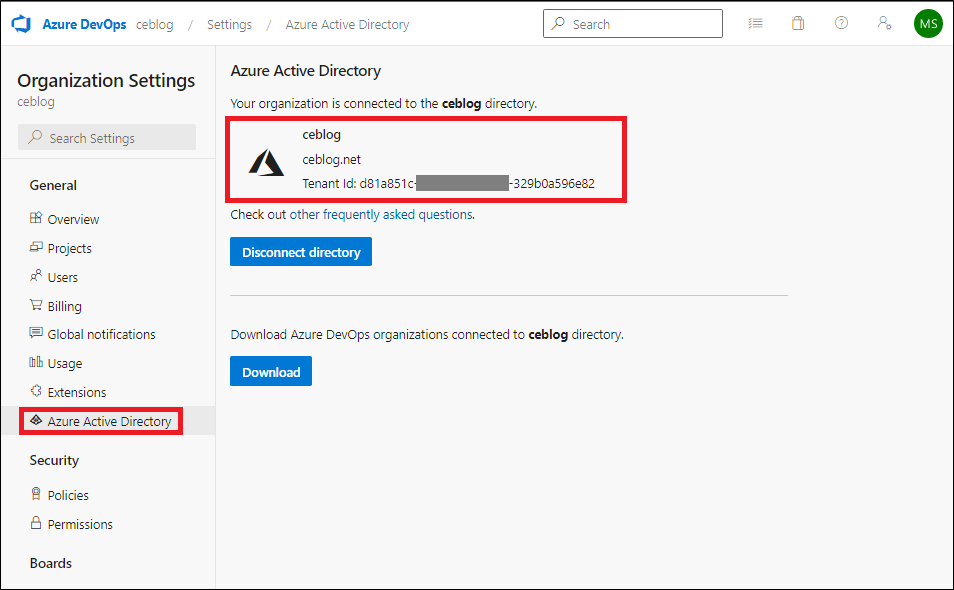The image size is (954, 590).
Task: Open the work items list icon
Action: 755,24
